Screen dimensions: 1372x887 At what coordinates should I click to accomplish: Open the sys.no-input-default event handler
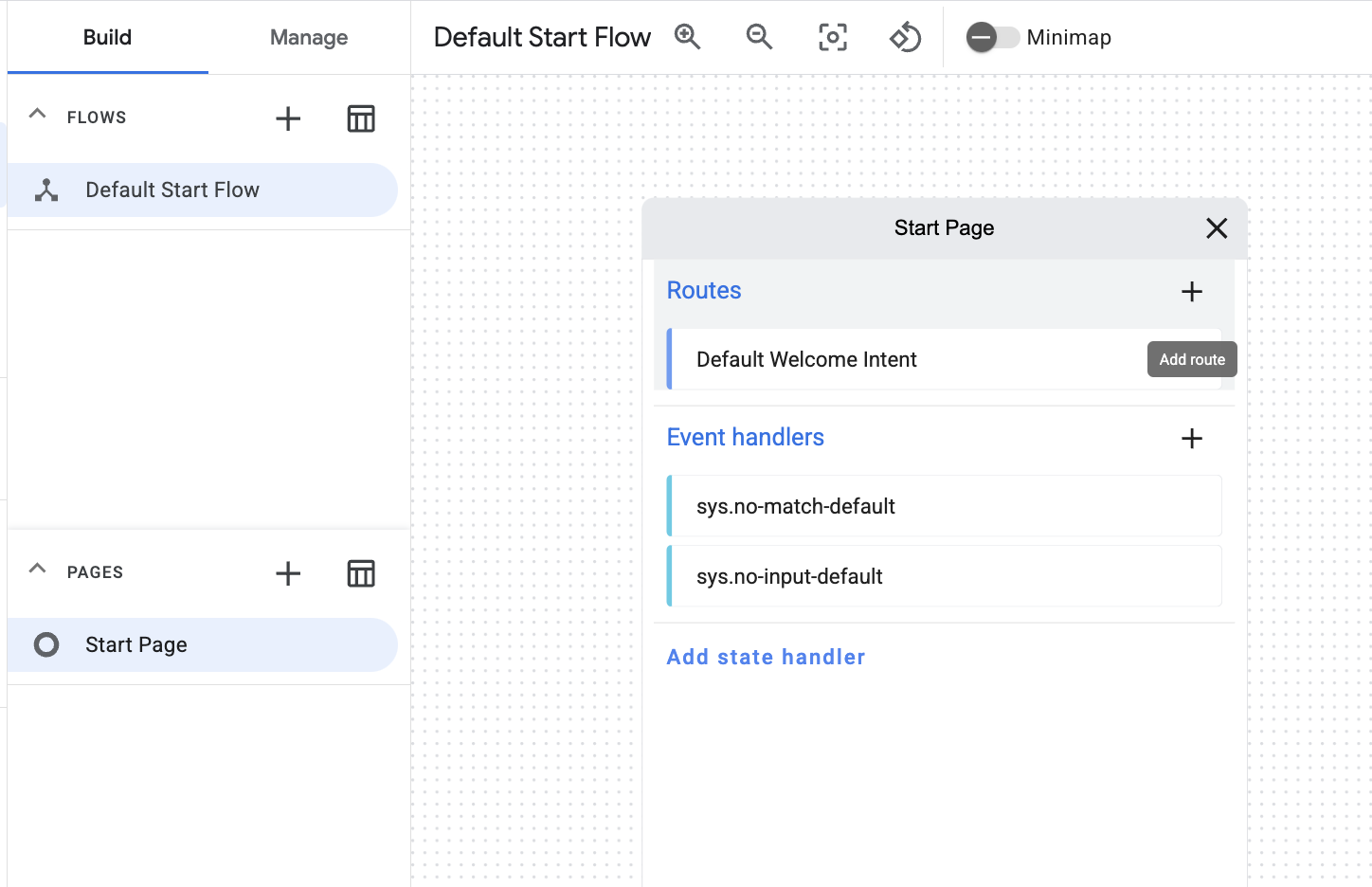(944, 576)
